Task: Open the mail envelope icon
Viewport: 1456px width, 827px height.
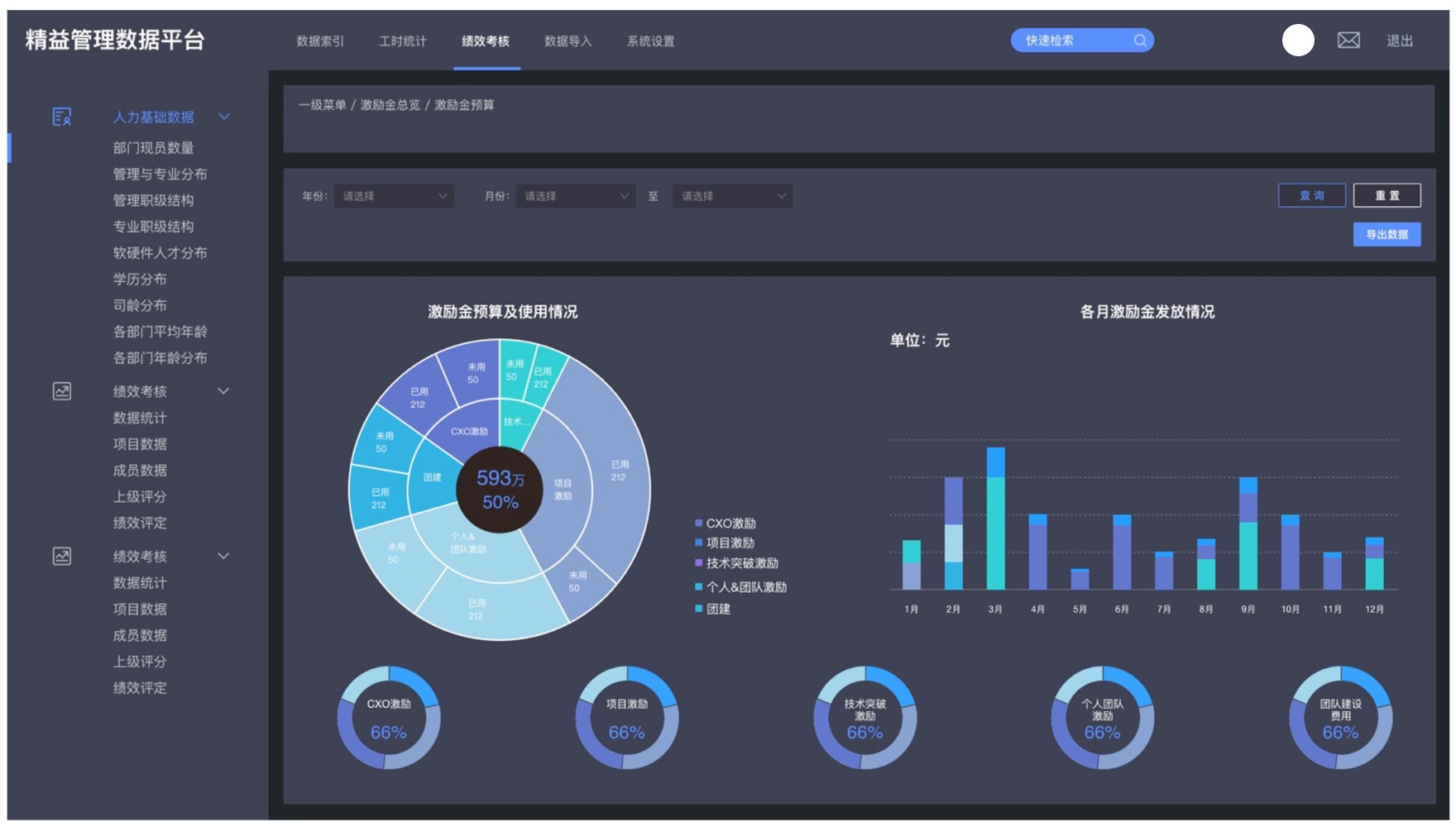Action: 1348,41
